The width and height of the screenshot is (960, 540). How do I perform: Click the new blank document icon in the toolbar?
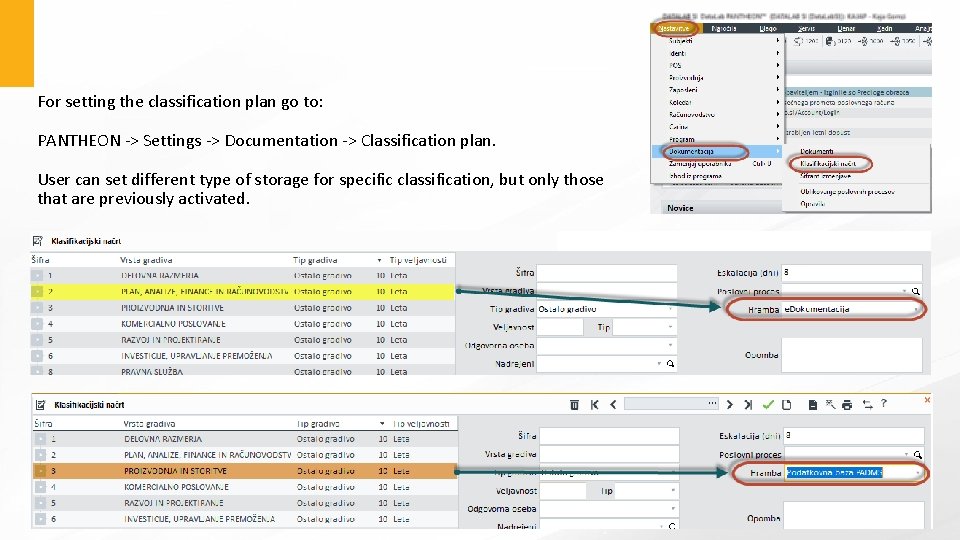tap(787, 405)
